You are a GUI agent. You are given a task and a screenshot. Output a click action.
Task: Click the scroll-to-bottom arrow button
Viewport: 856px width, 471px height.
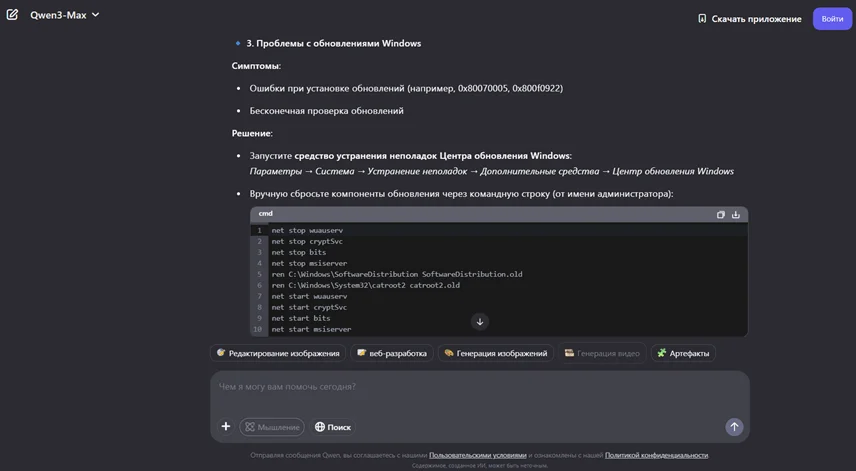(x=480, y=321)
